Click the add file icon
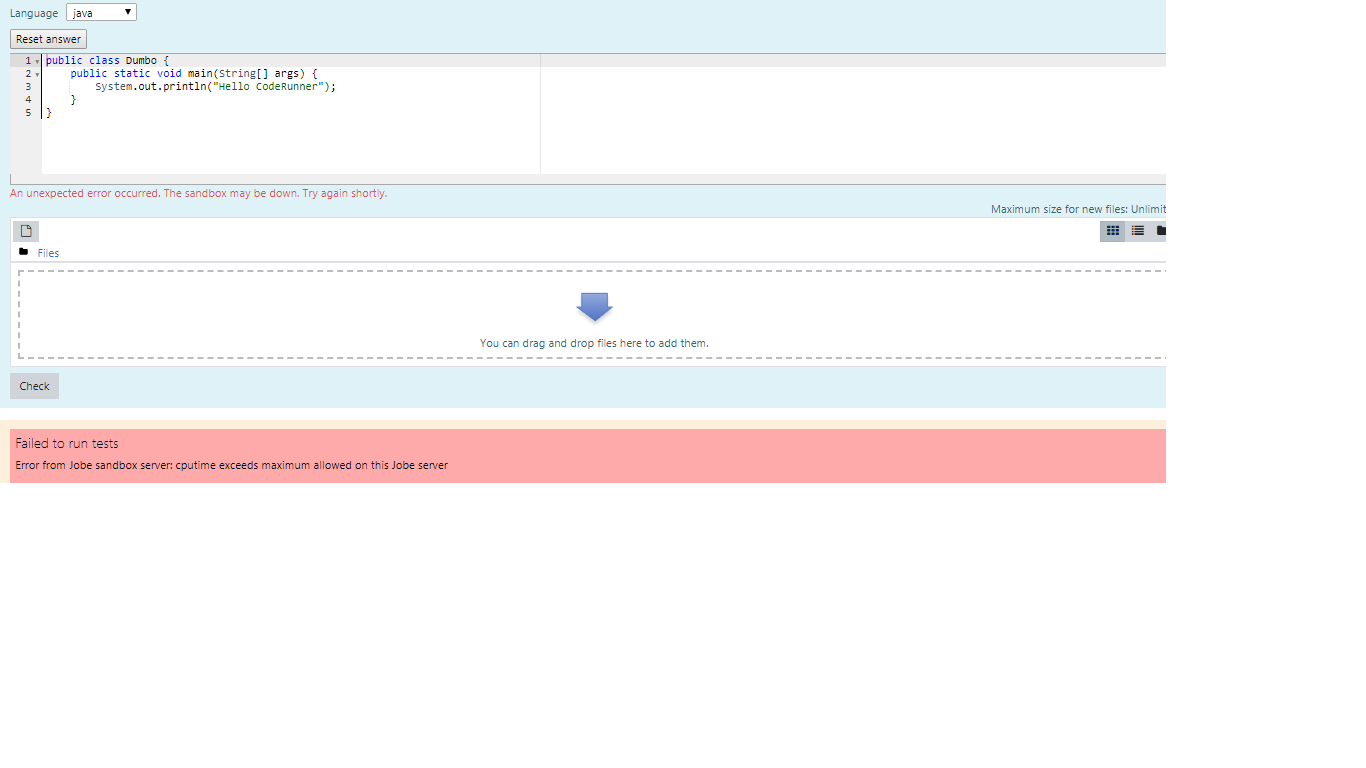This screenshot has width=1366, height=768. pos(26,231)
